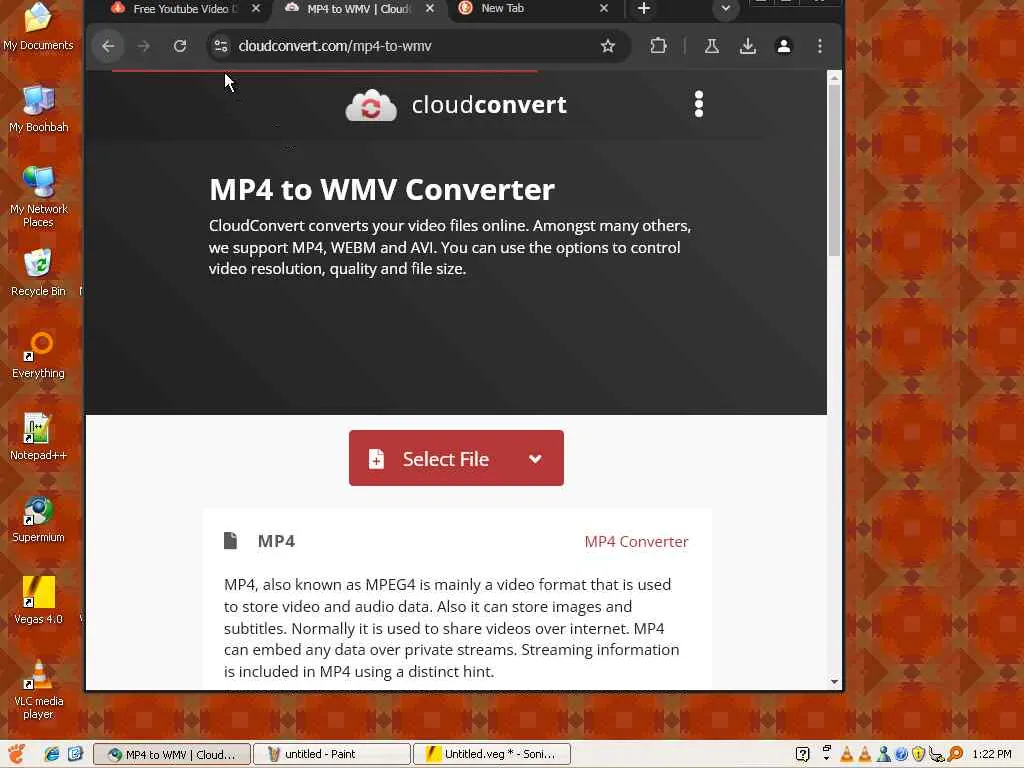
Task: Close the New Tab tab
Action: 603,8
